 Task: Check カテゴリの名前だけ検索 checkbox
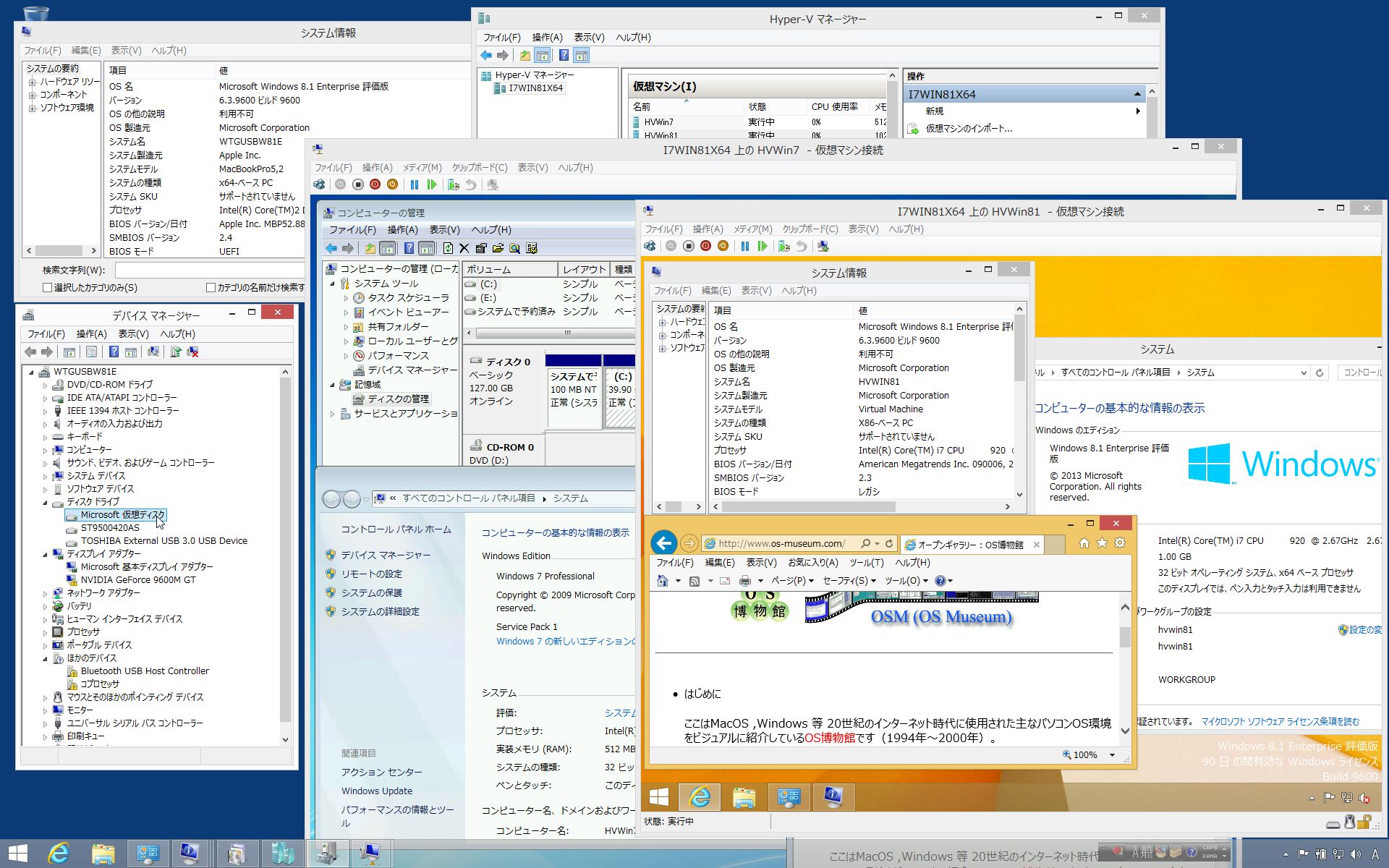211,287
